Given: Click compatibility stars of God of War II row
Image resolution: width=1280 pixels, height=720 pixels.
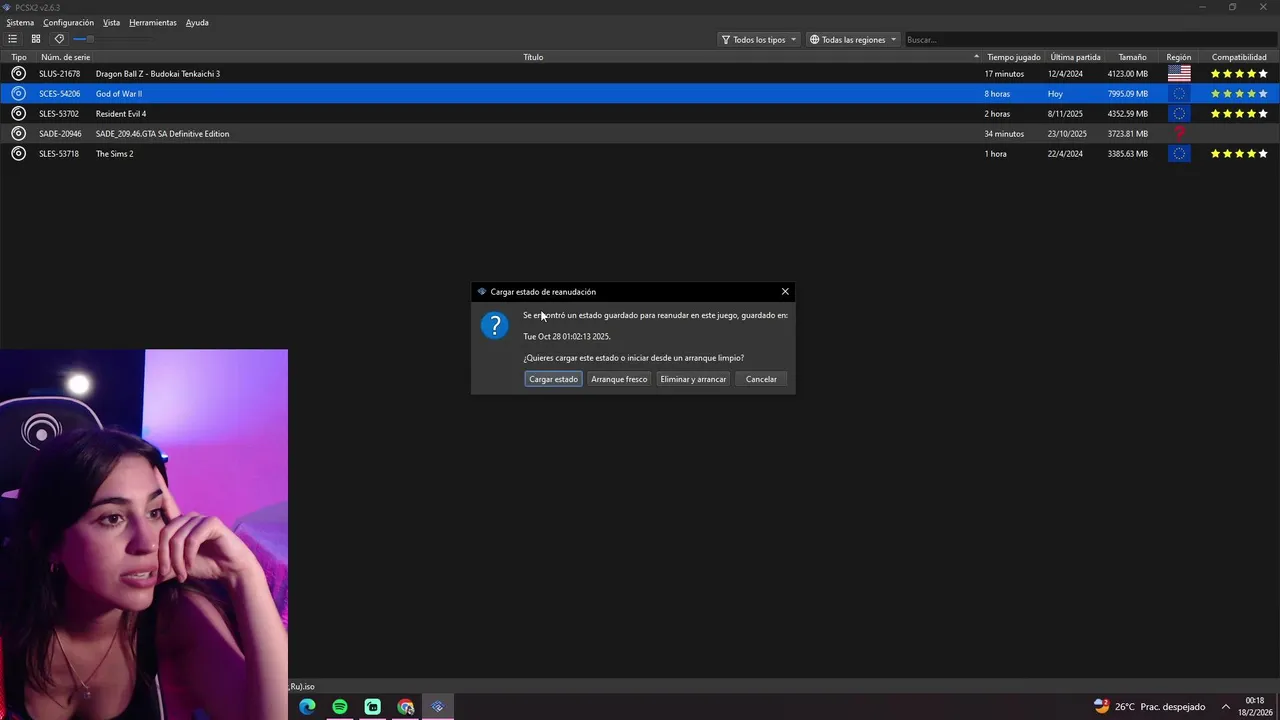Looking at the screenshot, I should pyautogui.click(x=1239, y=94).
